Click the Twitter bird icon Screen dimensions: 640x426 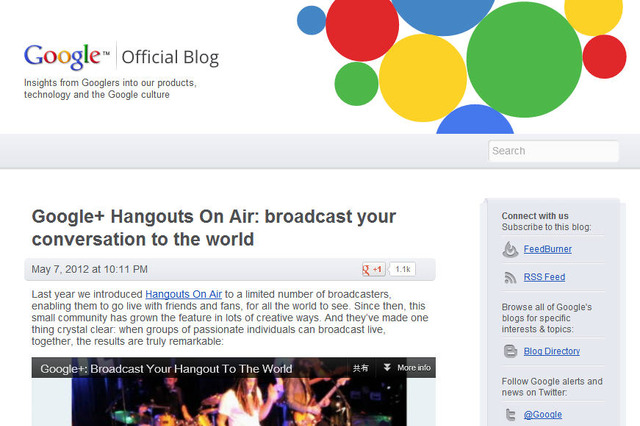(x=510, y=415)
